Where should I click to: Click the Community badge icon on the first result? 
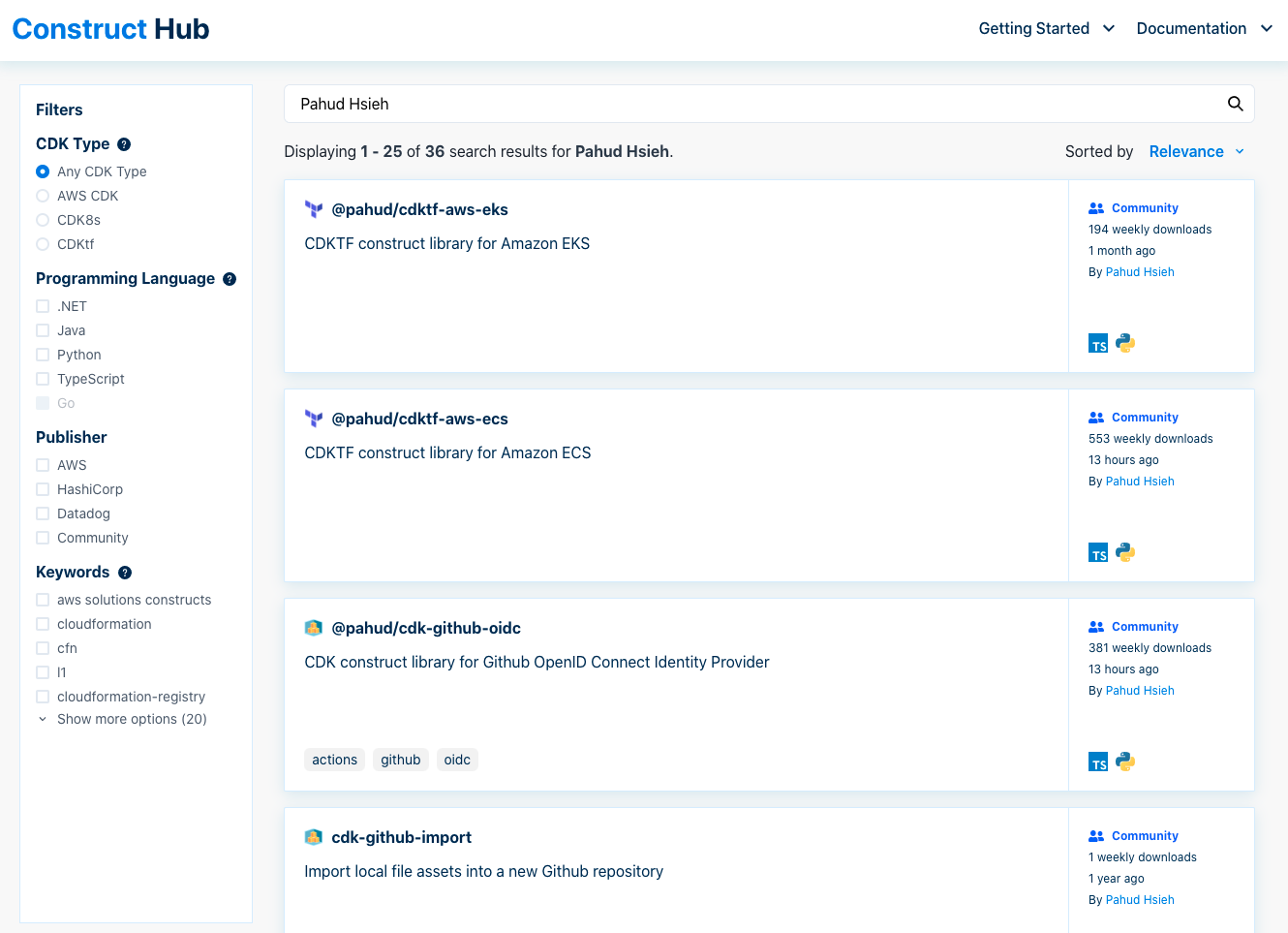(1095, 207)
